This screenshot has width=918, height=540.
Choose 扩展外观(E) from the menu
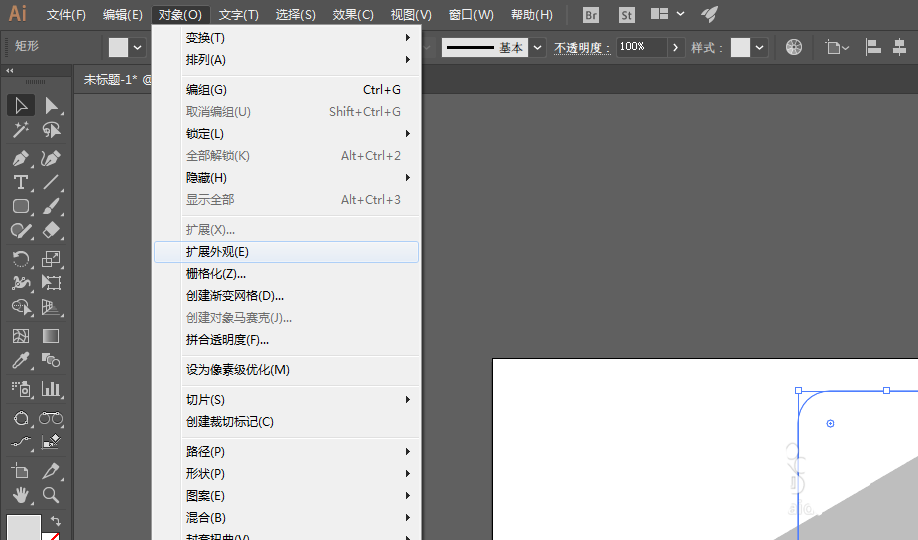click(x=287, y=252)
